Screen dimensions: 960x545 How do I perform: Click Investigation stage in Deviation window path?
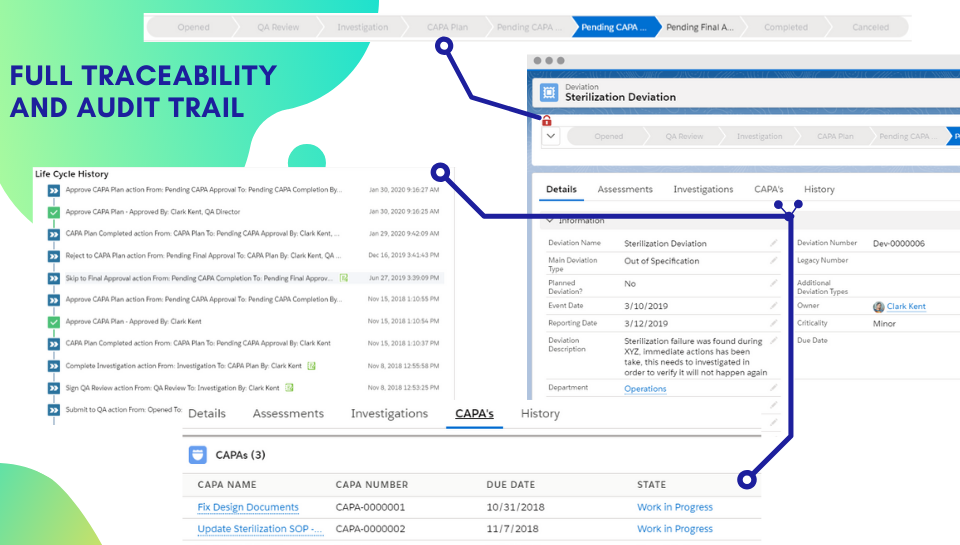(x=760, y=136)
